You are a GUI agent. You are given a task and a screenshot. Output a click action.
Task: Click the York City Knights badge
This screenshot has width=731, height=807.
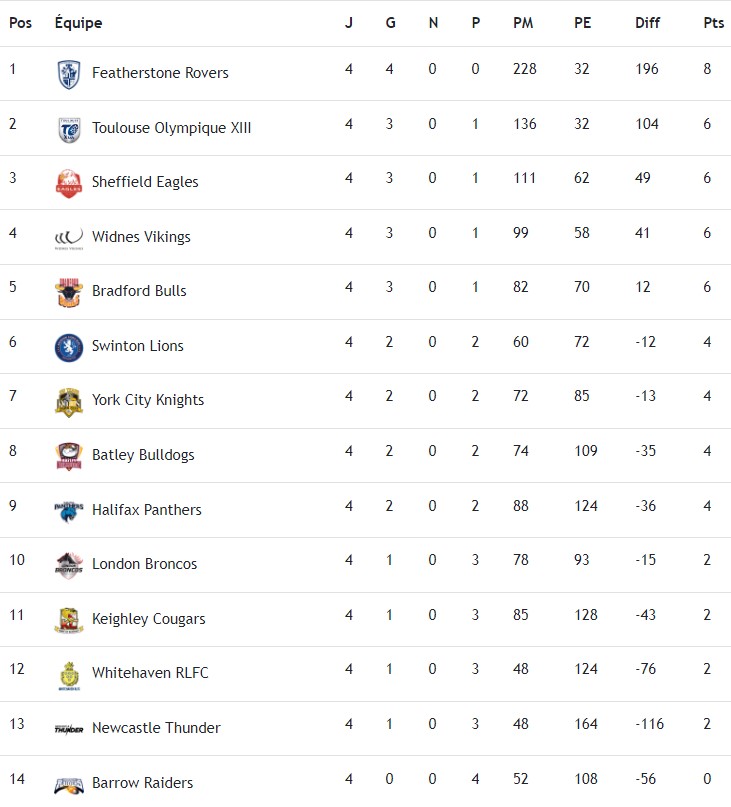[69, 401]
